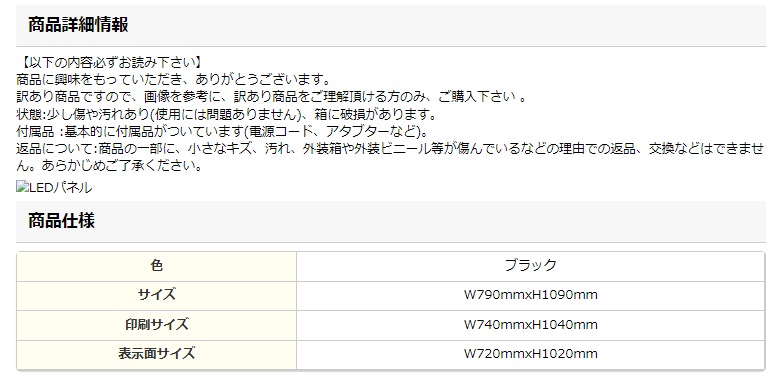This screenshot has width=782, height=378.
Task: Click the 状態 condition description line
Action: (227, 115)
